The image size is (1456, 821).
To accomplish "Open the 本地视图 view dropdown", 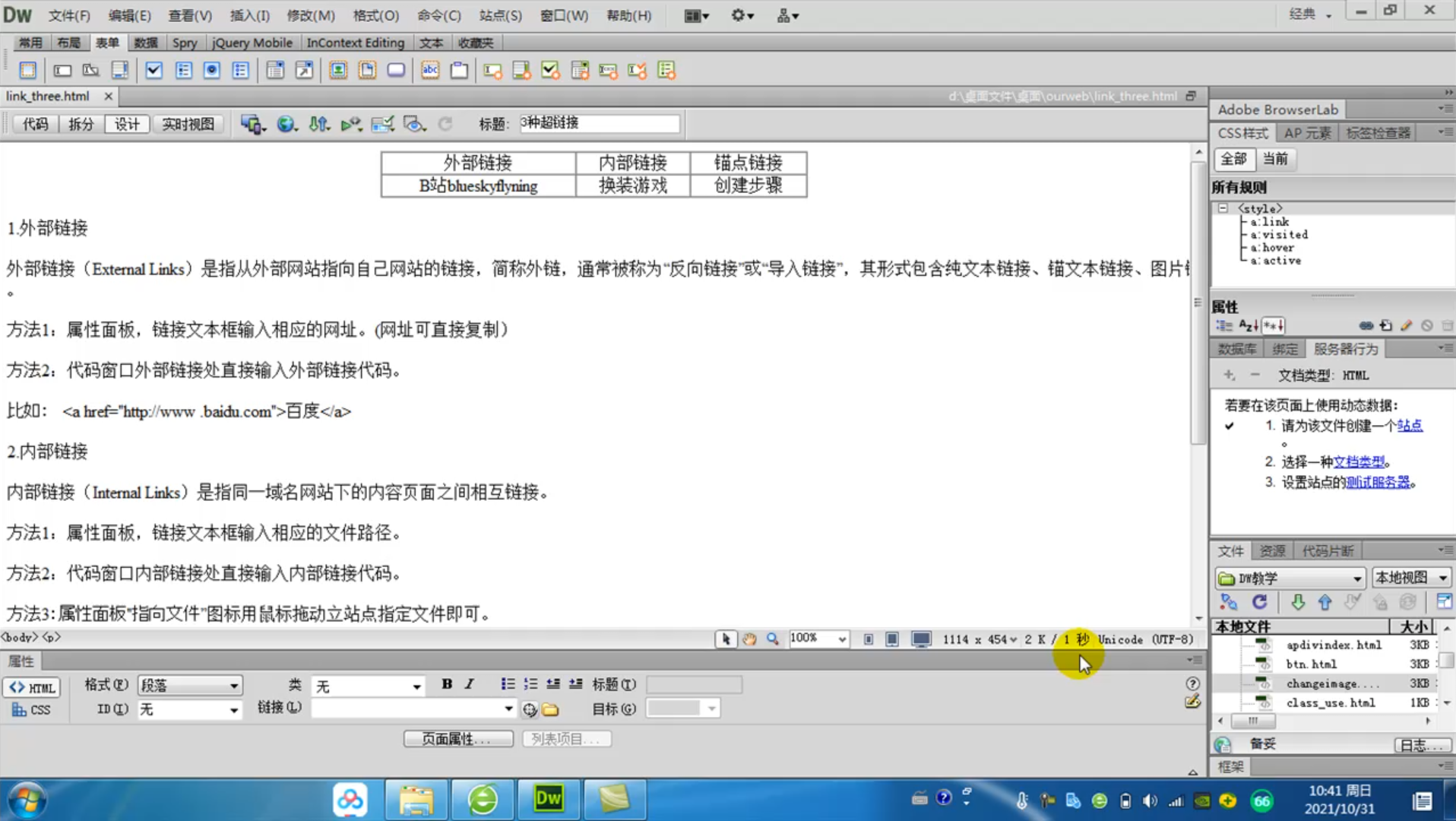I will 1411,578.
